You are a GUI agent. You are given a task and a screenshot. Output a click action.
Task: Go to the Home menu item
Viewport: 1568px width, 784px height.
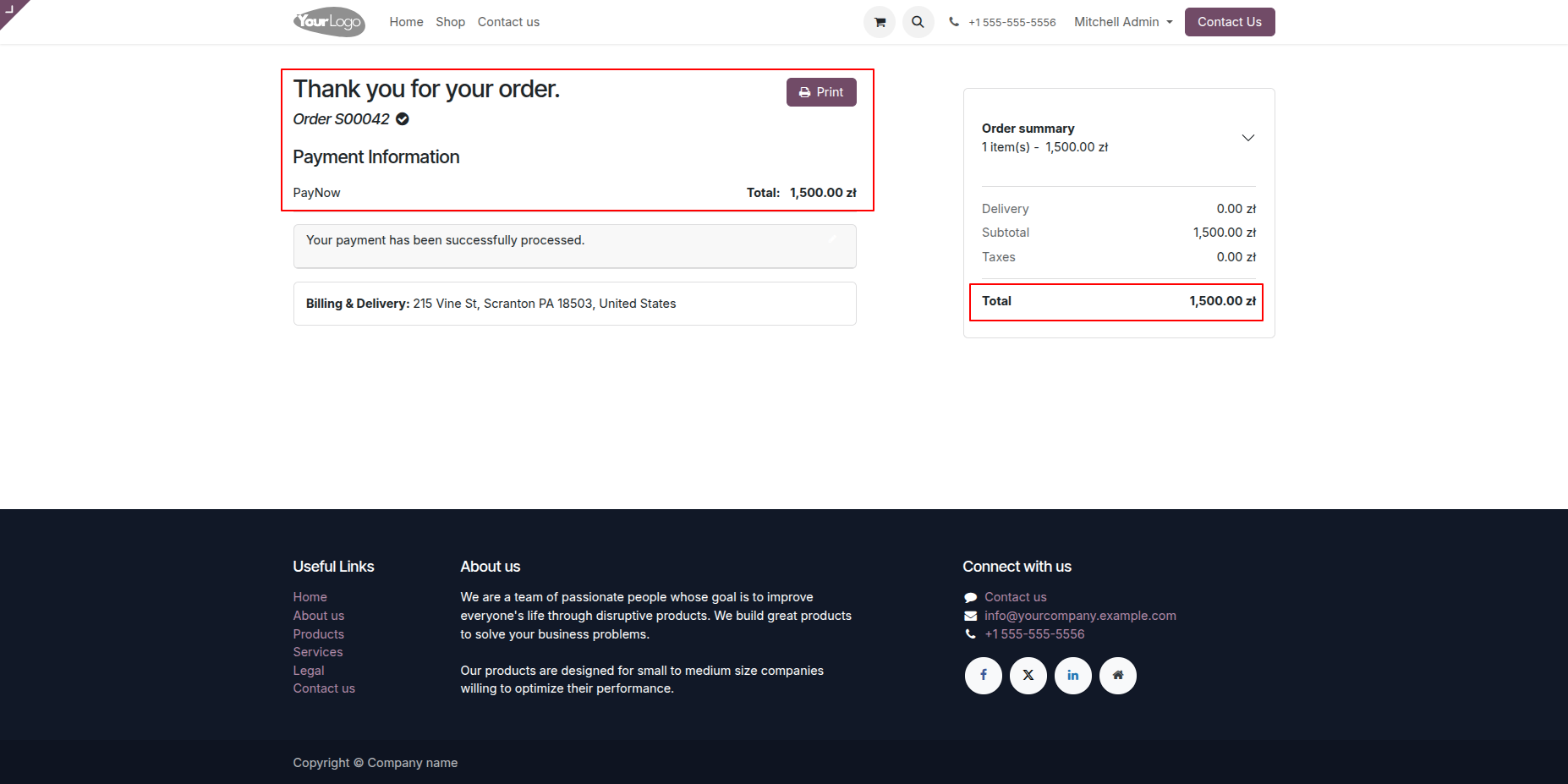406,22
